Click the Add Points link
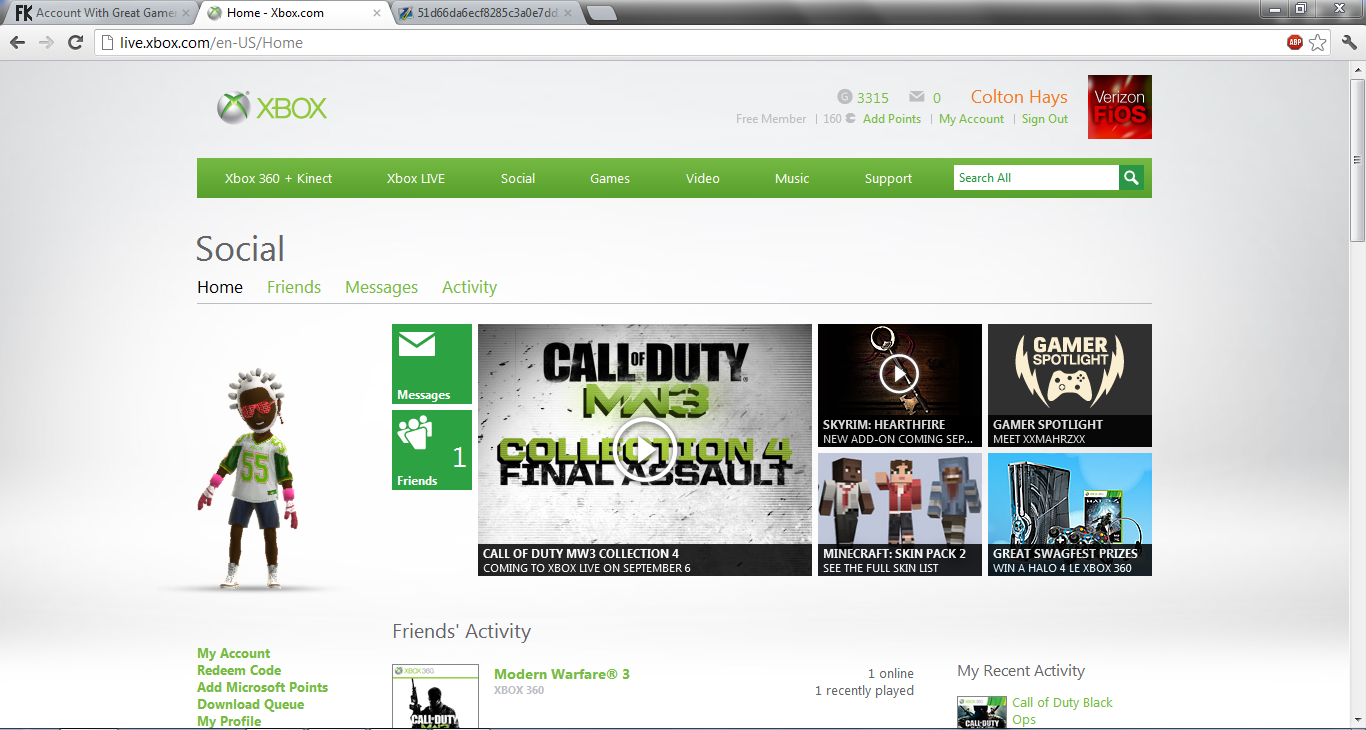The image size is (1366, 730). (x=892, y=119)
